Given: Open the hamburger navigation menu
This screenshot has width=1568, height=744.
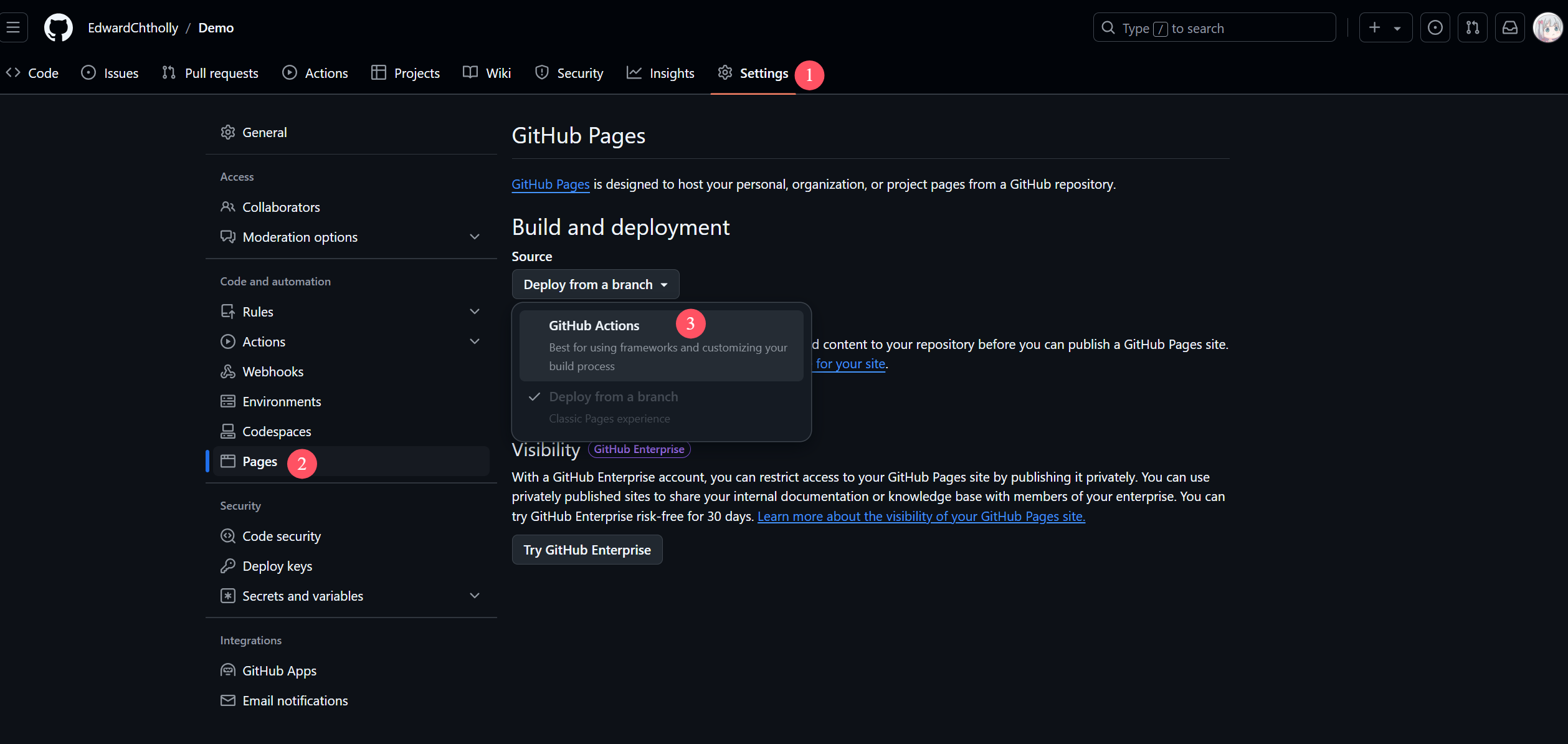Looking at the screenshot, I should point(13,27).
